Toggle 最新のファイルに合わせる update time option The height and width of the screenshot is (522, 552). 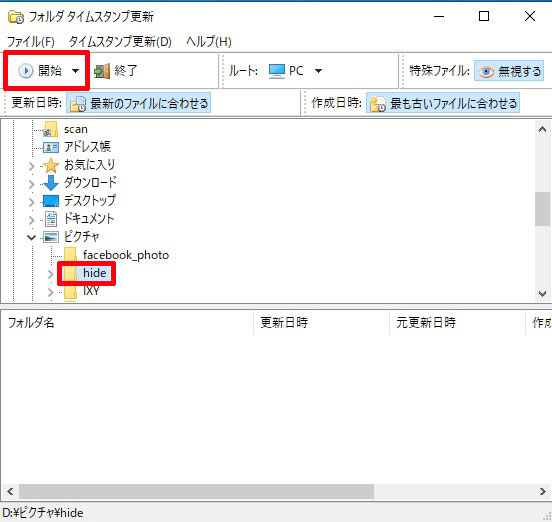click(x=139, y=103)
